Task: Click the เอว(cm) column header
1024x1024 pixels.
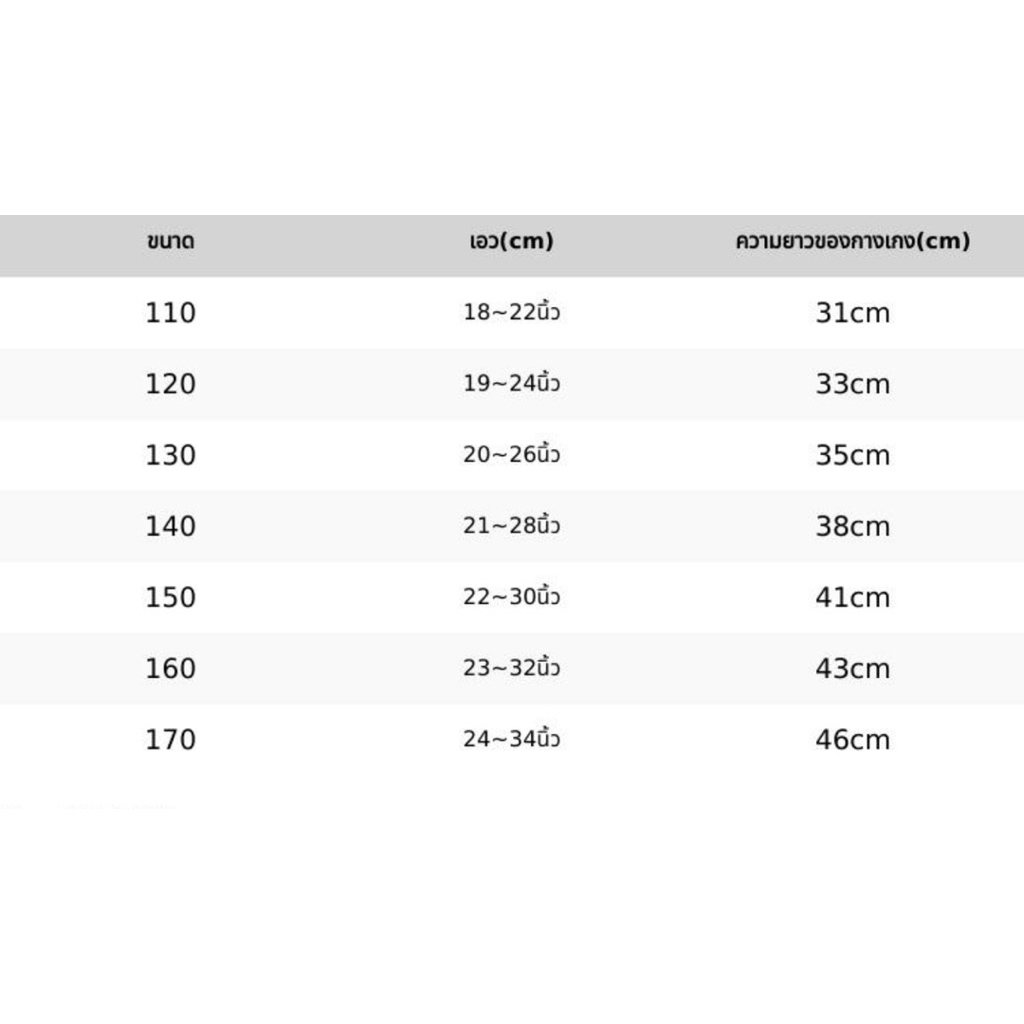Action: [511, 241]
